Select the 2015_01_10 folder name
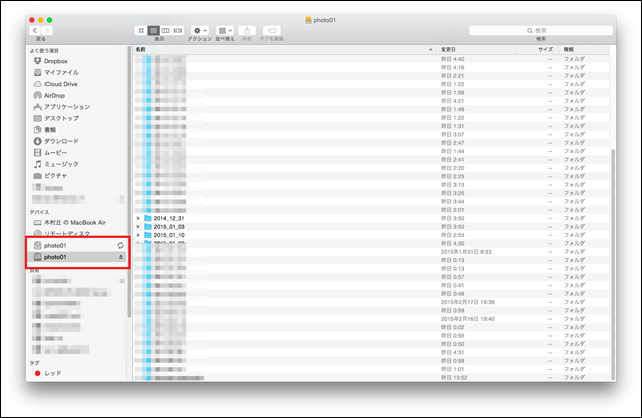The height and width of the screenshot is (418, 642). click(x=169, y=235)
